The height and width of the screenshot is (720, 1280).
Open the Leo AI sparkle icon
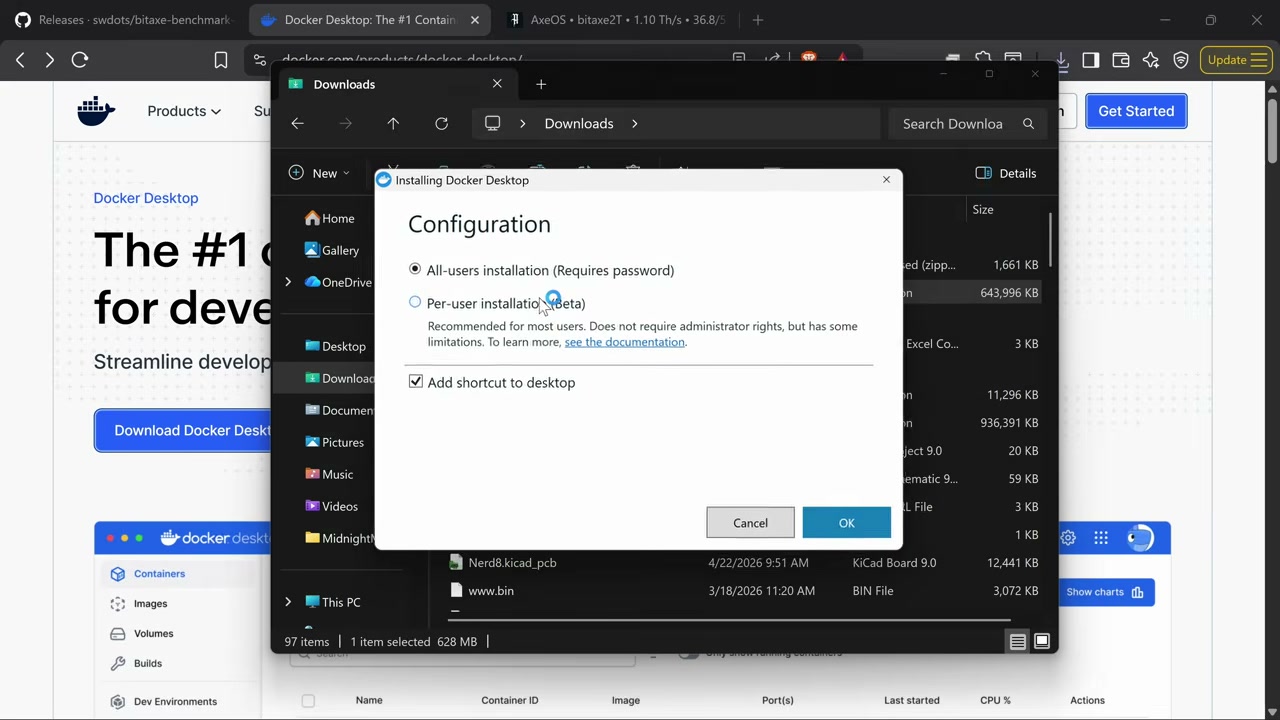click(1151, 60)
